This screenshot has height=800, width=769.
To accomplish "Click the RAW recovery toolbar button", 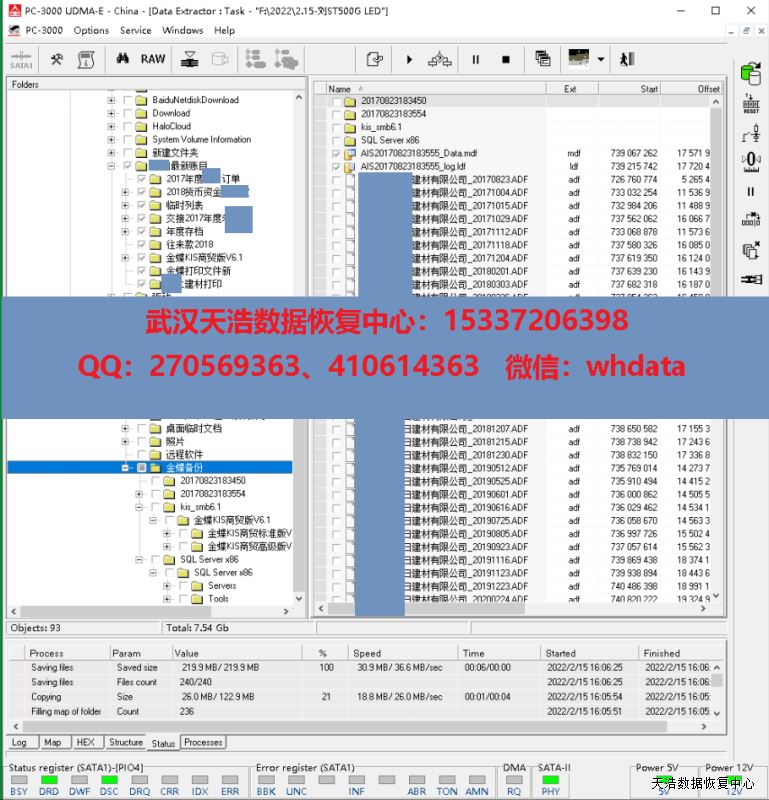I will pyautogui.click(x=153, y=59).
